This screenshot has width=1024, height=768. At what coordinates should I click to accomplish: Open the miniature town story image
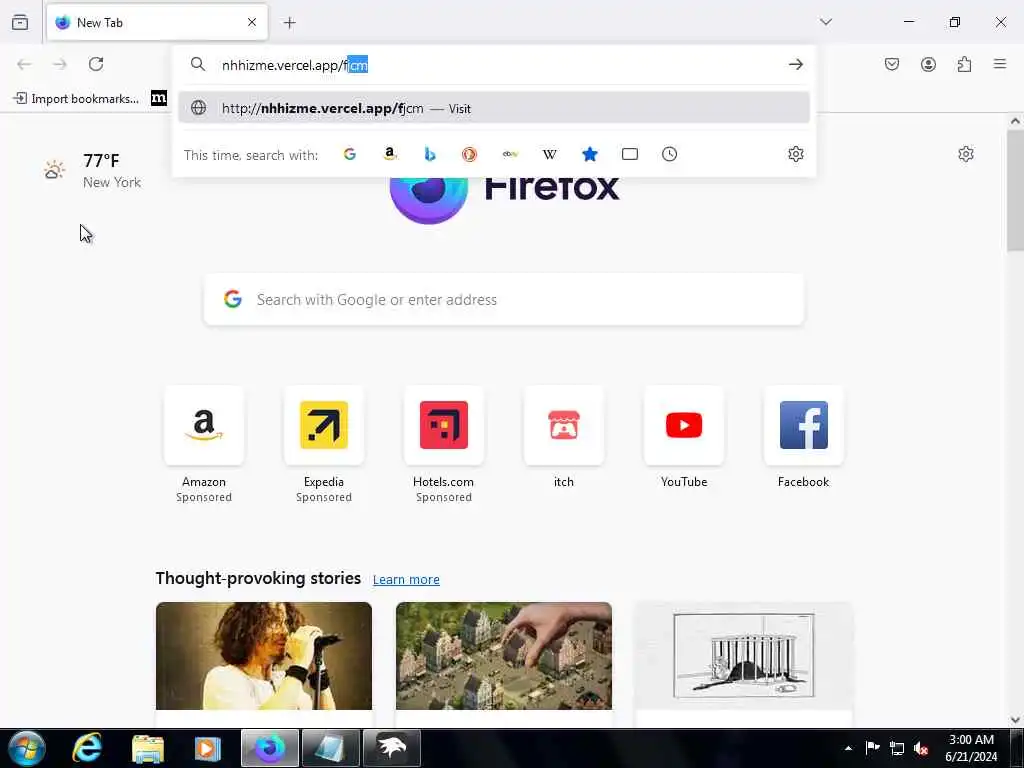tap(504, 656)
